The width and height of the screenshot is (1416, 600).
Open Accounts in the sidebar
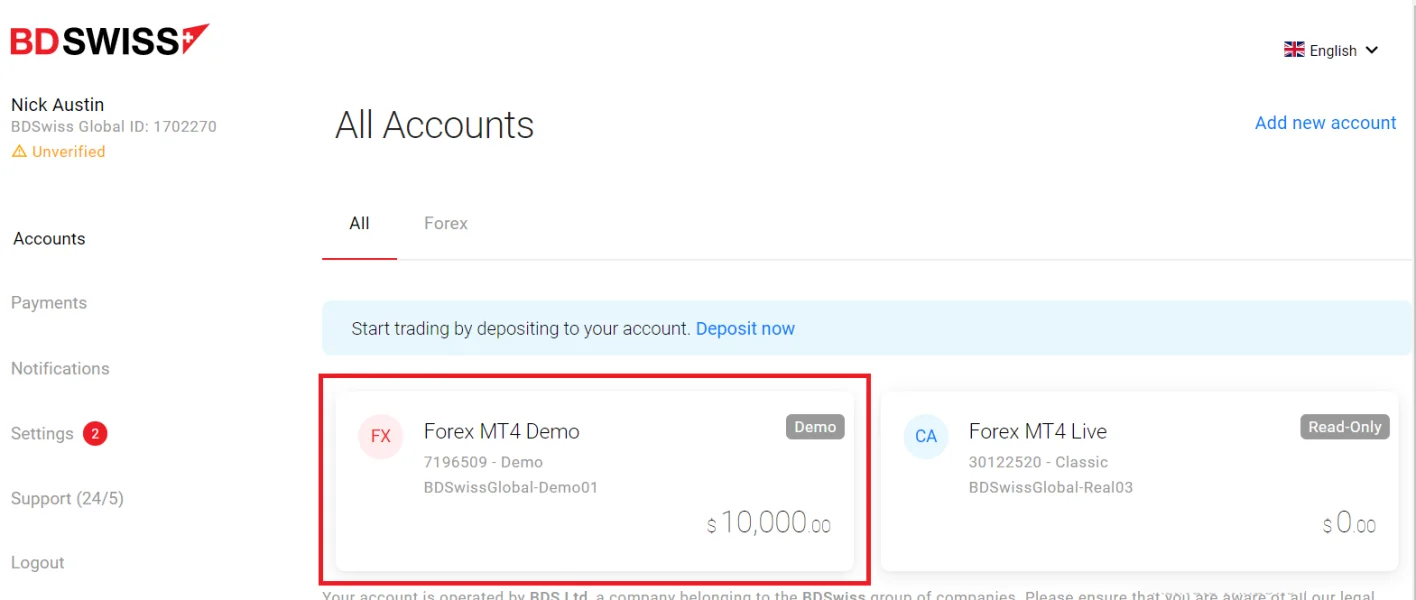[x=49, y=239]
